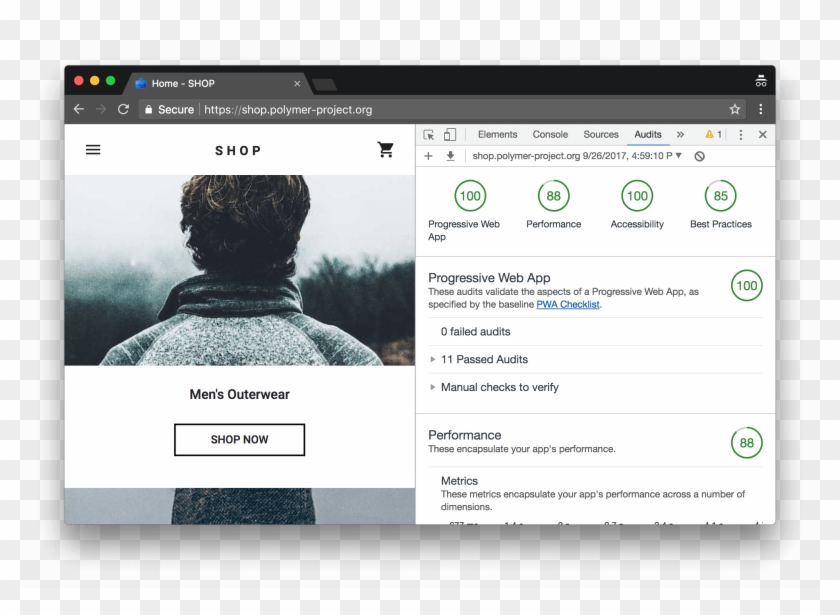
Task: Click the warning count indicator
Action: (x=713, y=134)
